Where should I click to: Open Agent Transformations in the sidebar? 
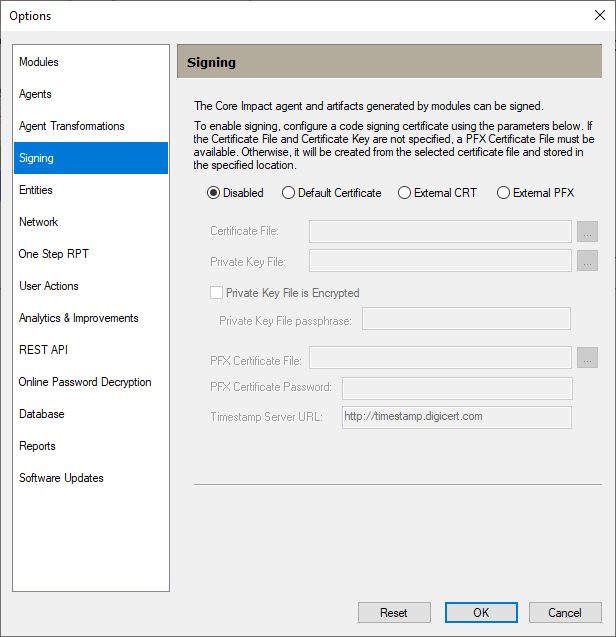(72, 126)
